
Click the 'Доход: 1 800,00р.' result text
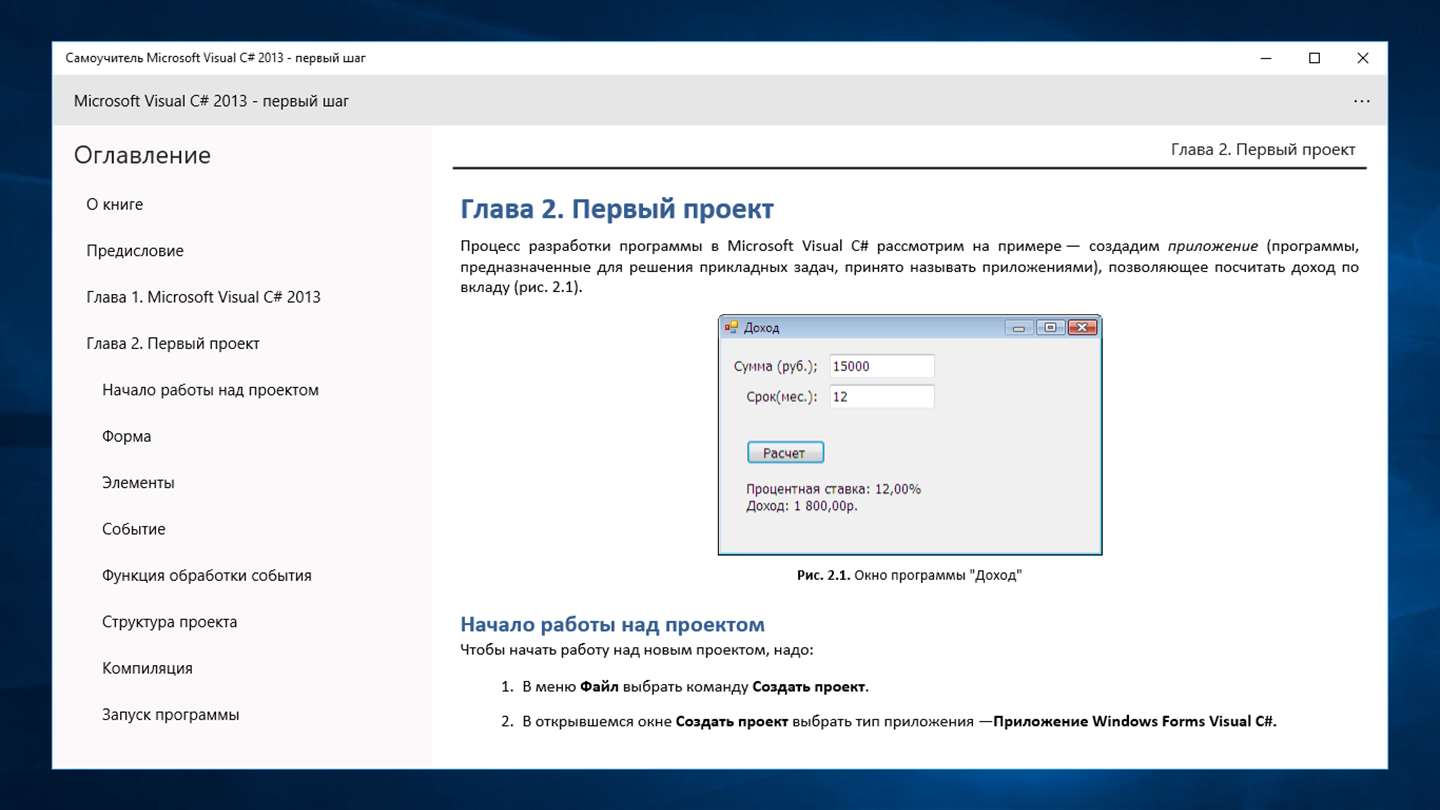[802, 506]
